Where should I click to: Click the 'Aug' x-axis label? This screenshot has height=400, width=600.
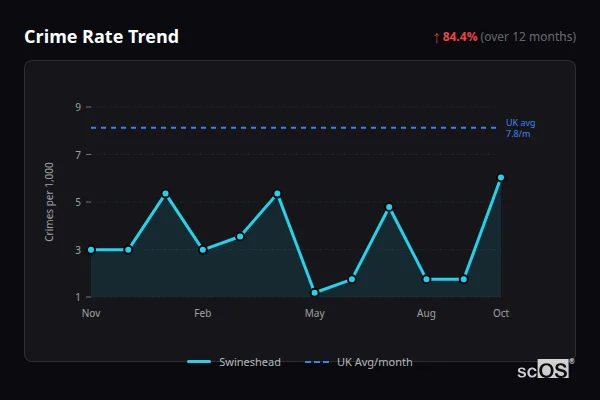tap(426, 313)
